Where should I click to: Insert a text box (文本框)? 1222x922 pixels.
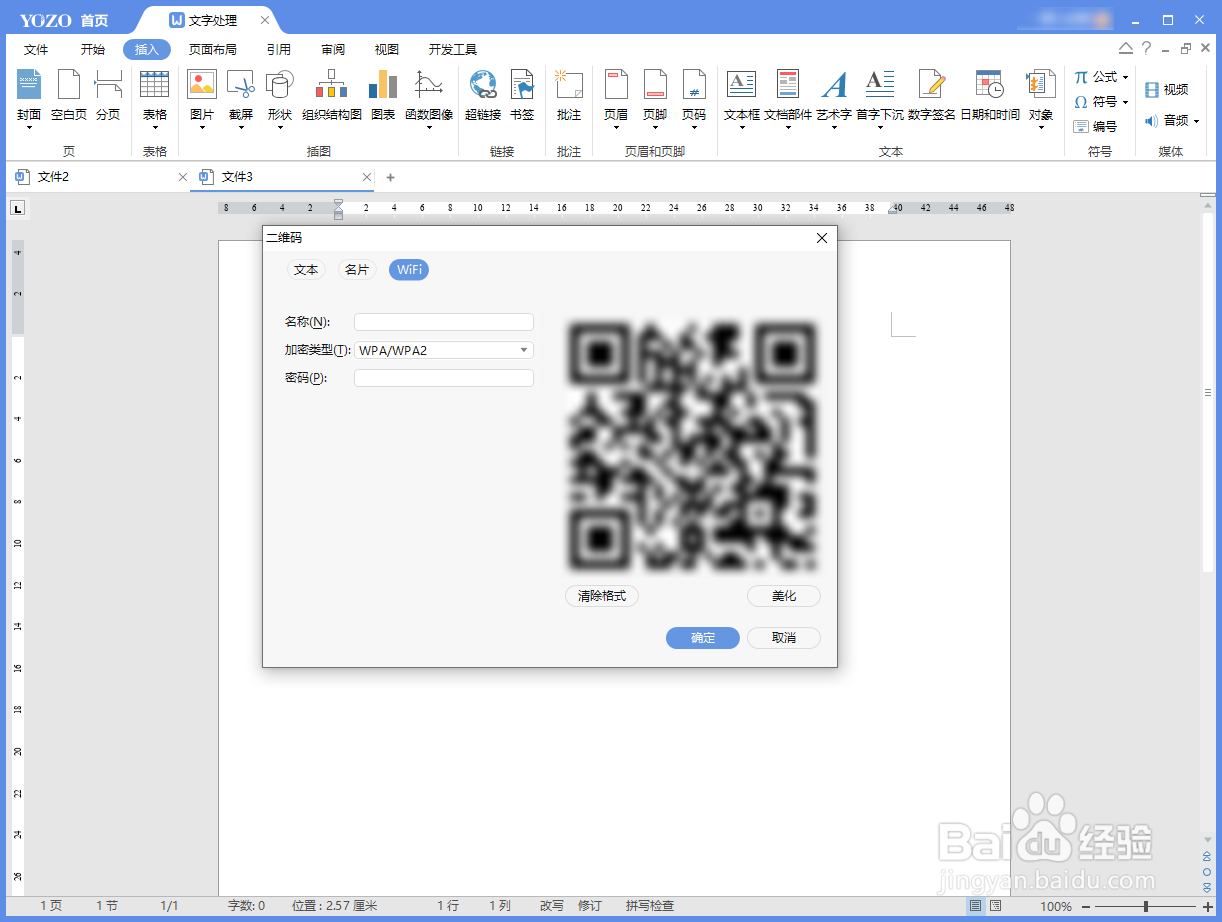[742, 98]
